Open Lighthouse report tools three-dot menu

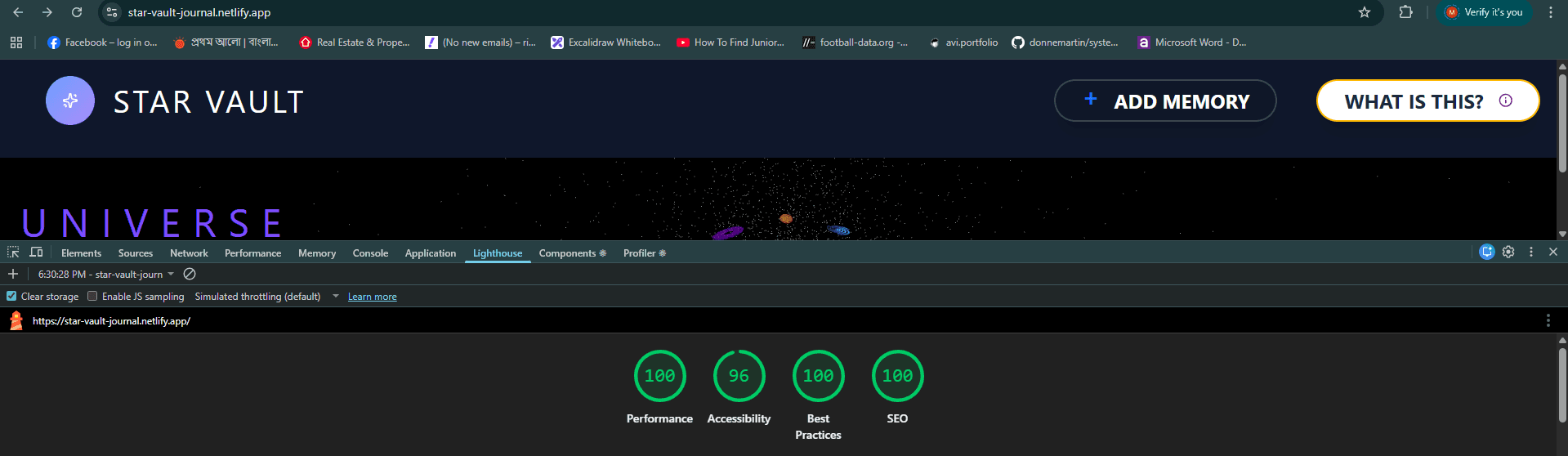(x=1548, y=320)
